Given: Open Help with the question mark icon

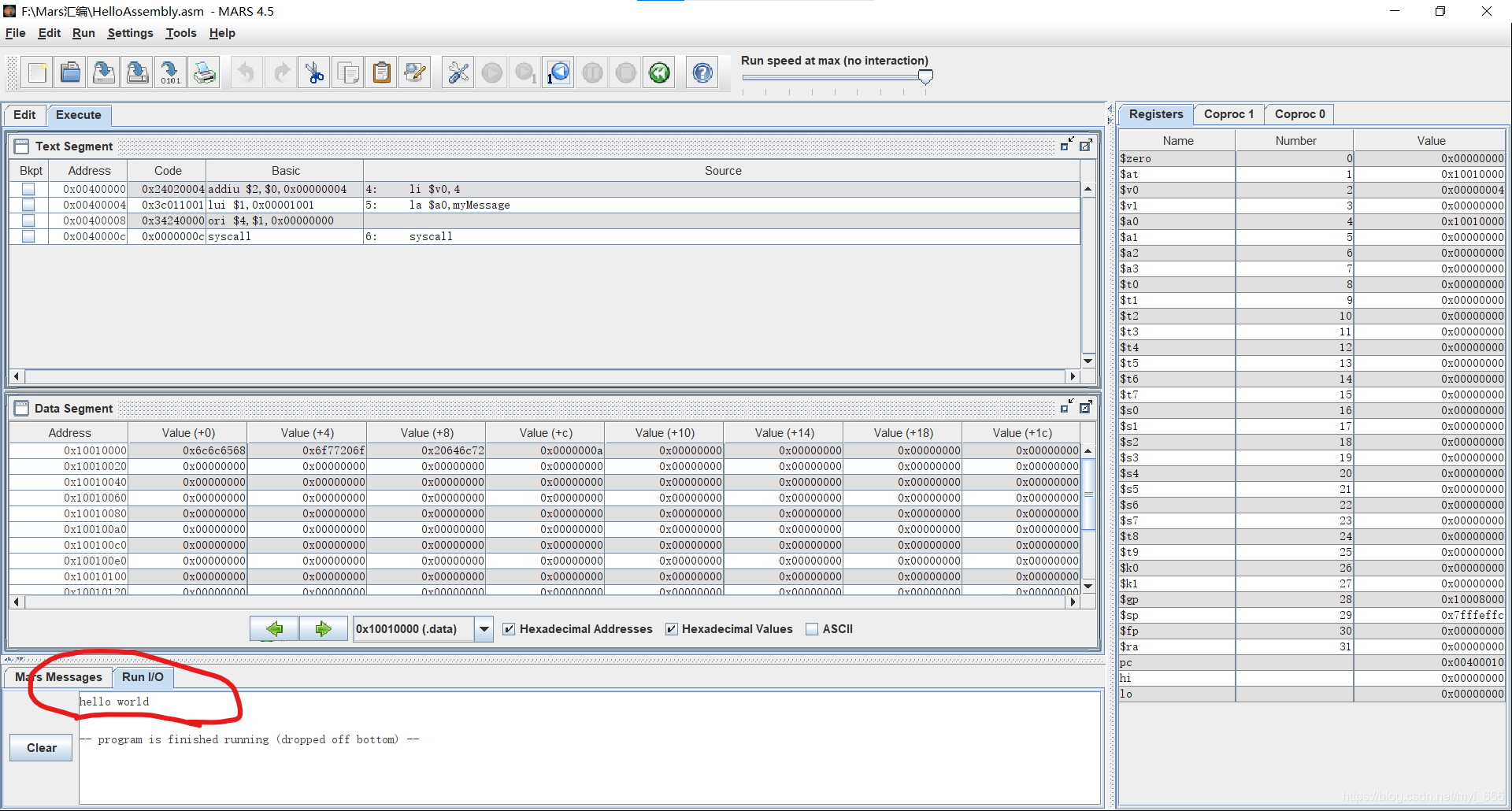Looking at the screenshot, I should (702, 73).
